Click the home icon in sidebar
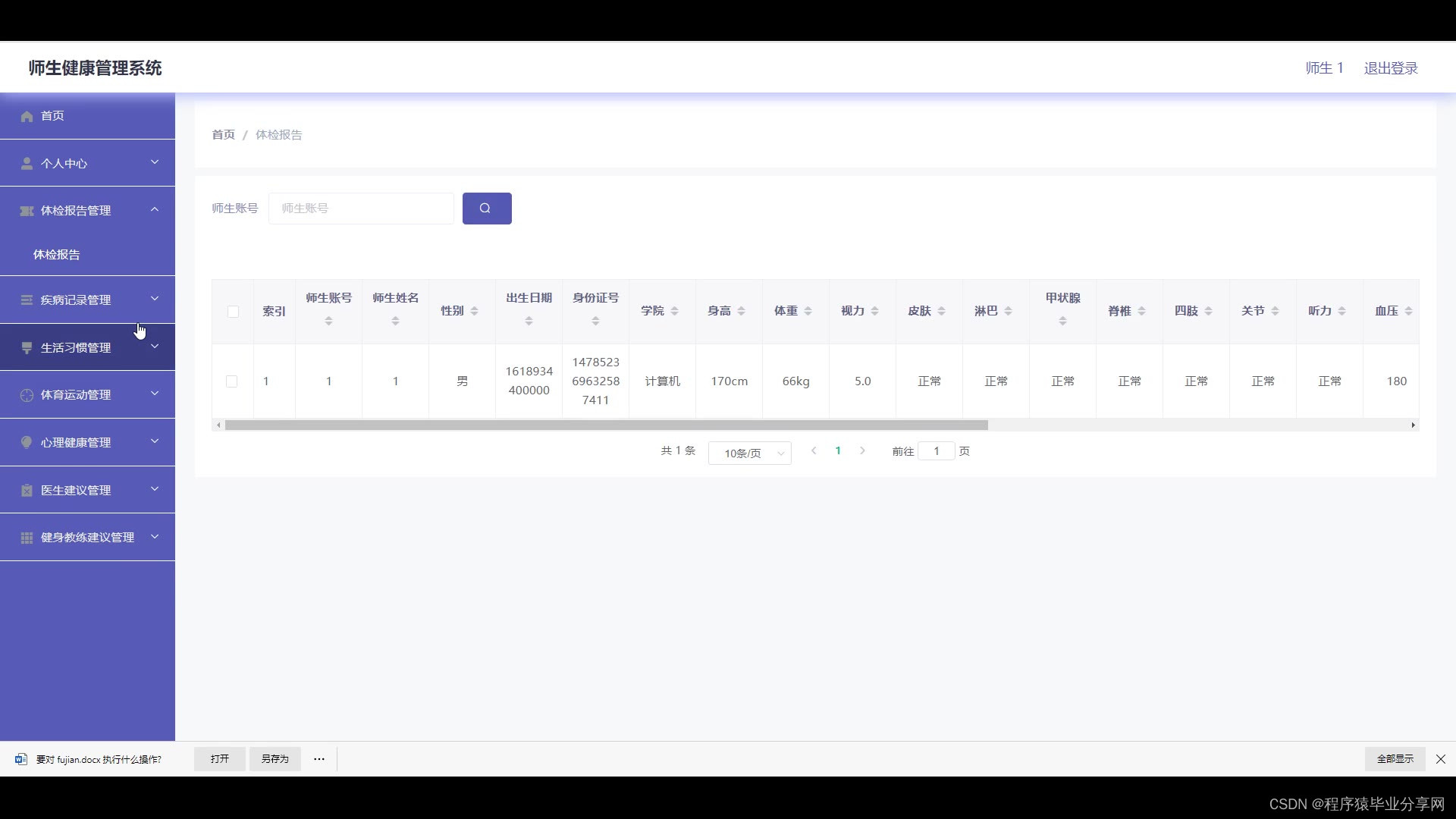Image resolution: width=1456 pixels, height=819 pixels. 27,116
